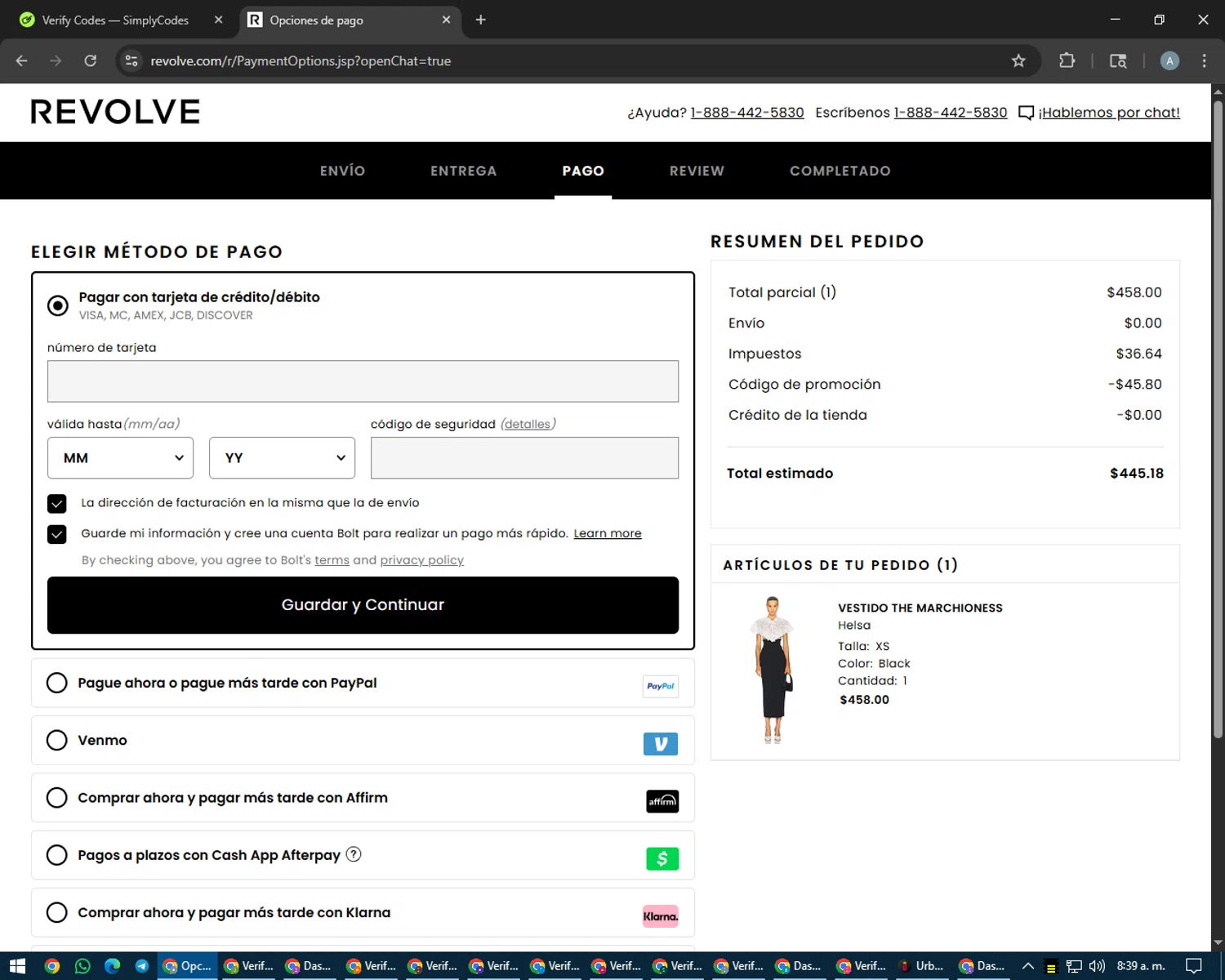Screen dimensions: 1225x980
Task: Click the green Cash App icon
Action: pos(662,858)
